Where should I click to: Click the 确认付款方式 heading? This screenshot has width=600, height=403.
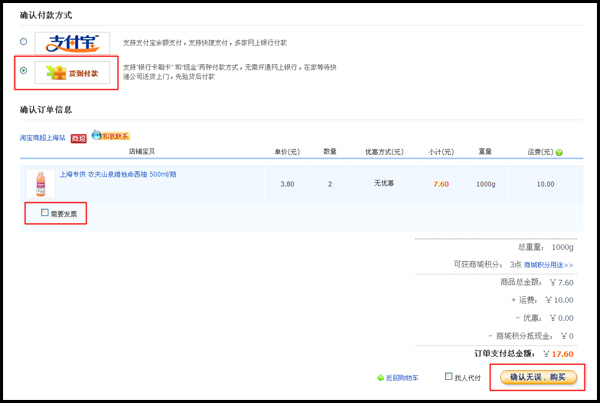pyautogui.click(x=46, y=15)
